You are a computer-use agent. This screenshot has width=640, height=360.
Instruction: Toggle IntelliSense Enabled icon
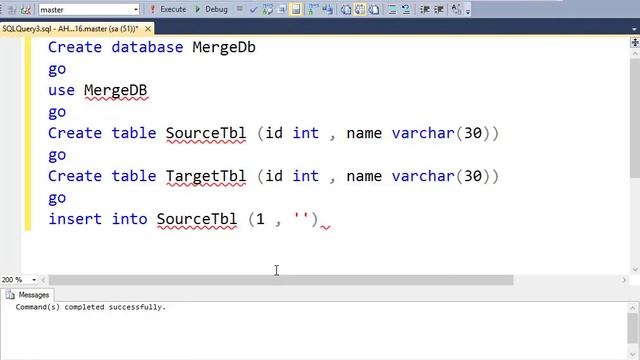296,9
